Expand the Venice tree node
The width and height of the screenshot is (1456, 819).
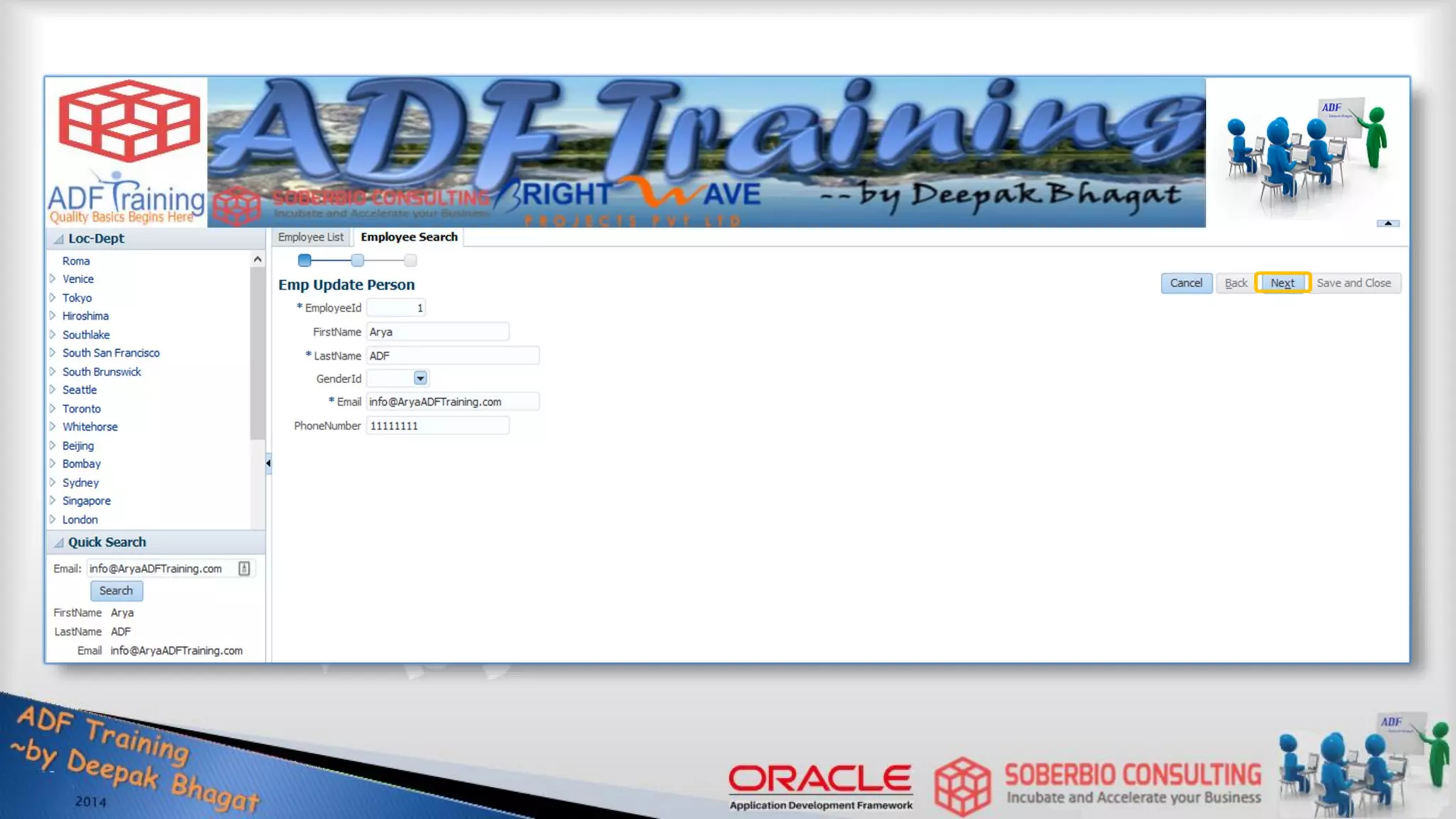tap(53, 279)
